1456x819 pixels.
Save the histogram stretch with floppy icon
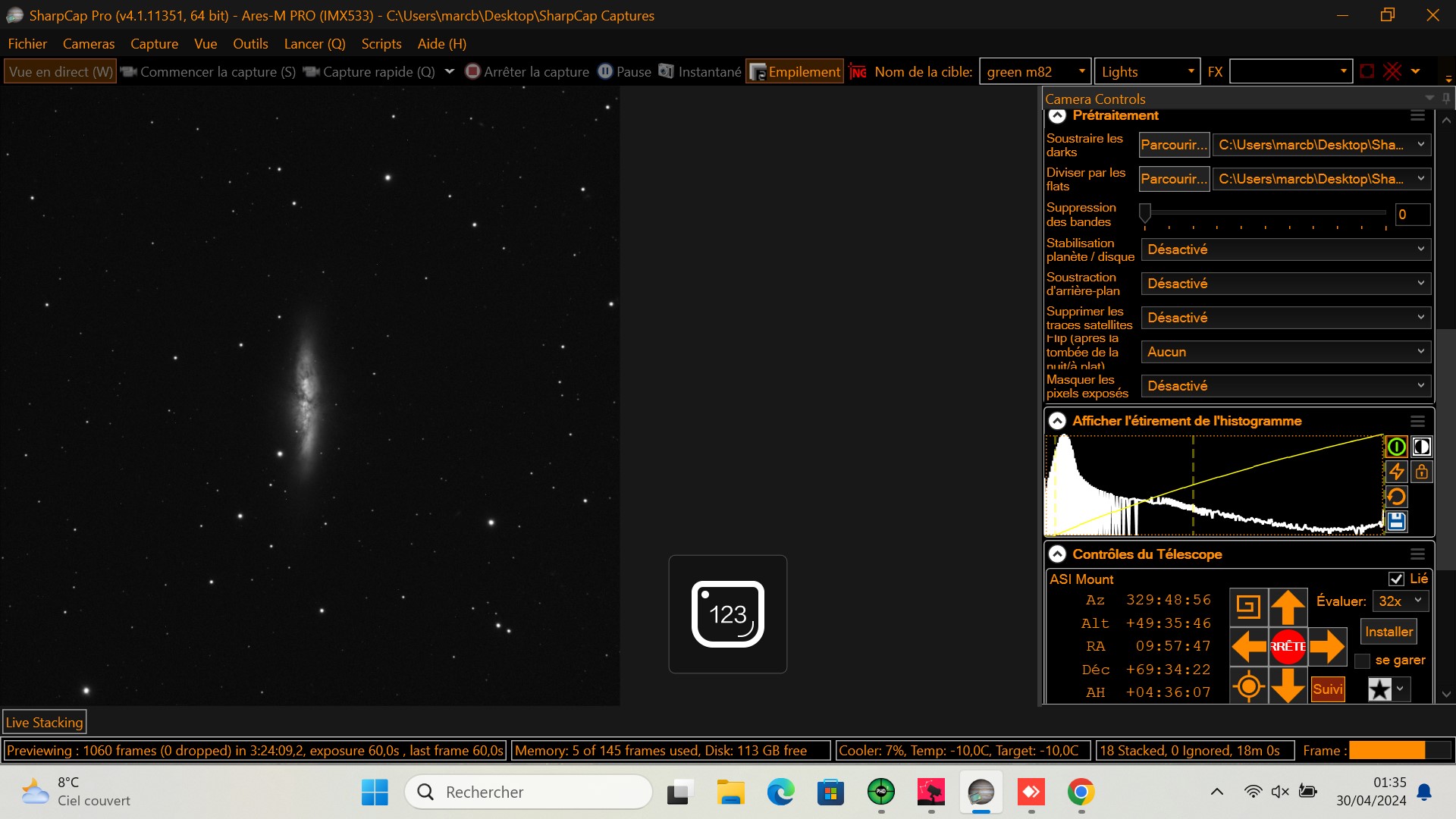point(1396,521)
